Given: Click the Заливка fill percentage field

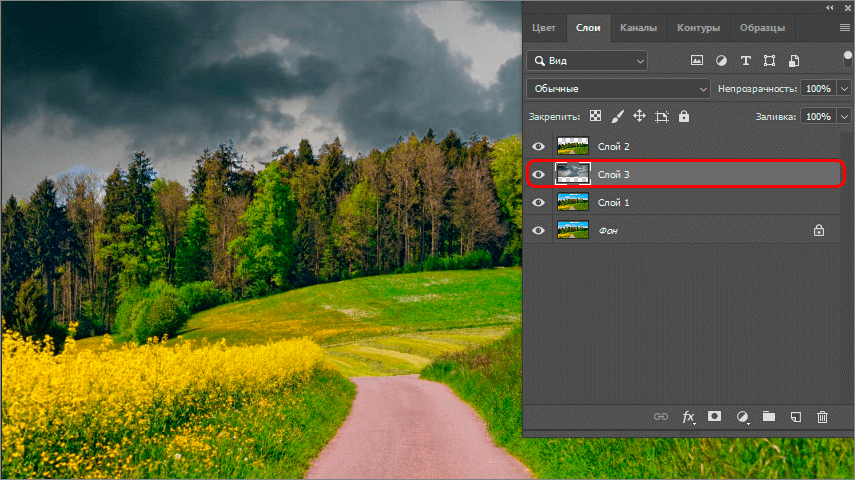Looking at the screenshot, I should coord(817,117).
